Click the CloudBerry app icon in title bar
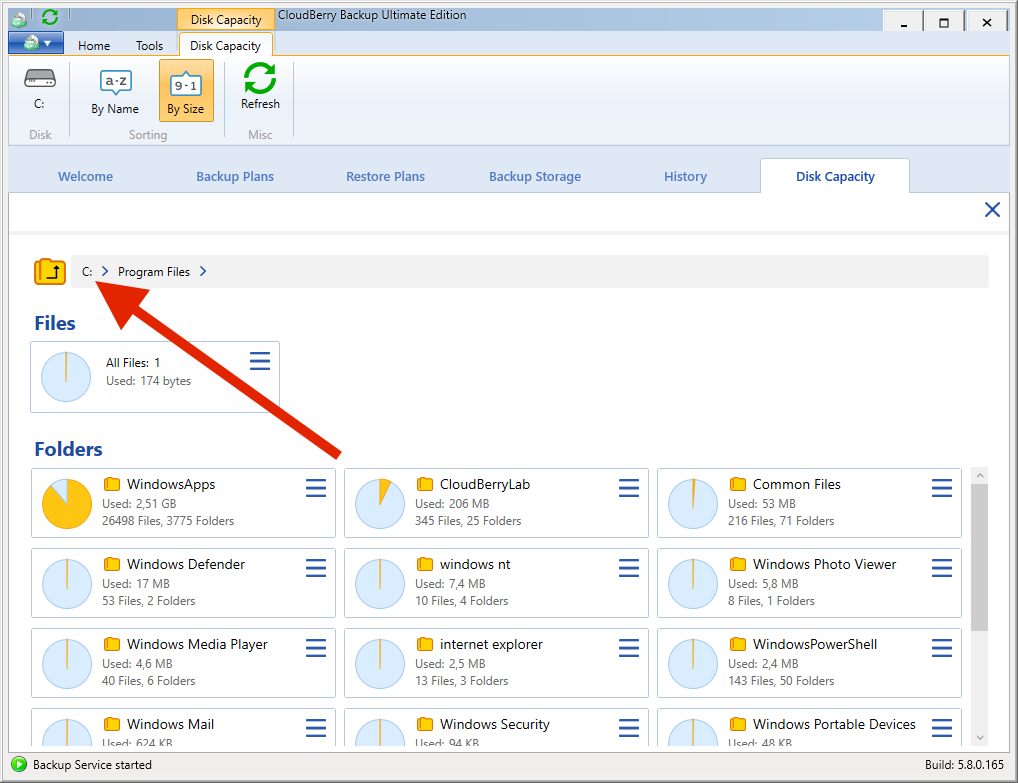 20,19
